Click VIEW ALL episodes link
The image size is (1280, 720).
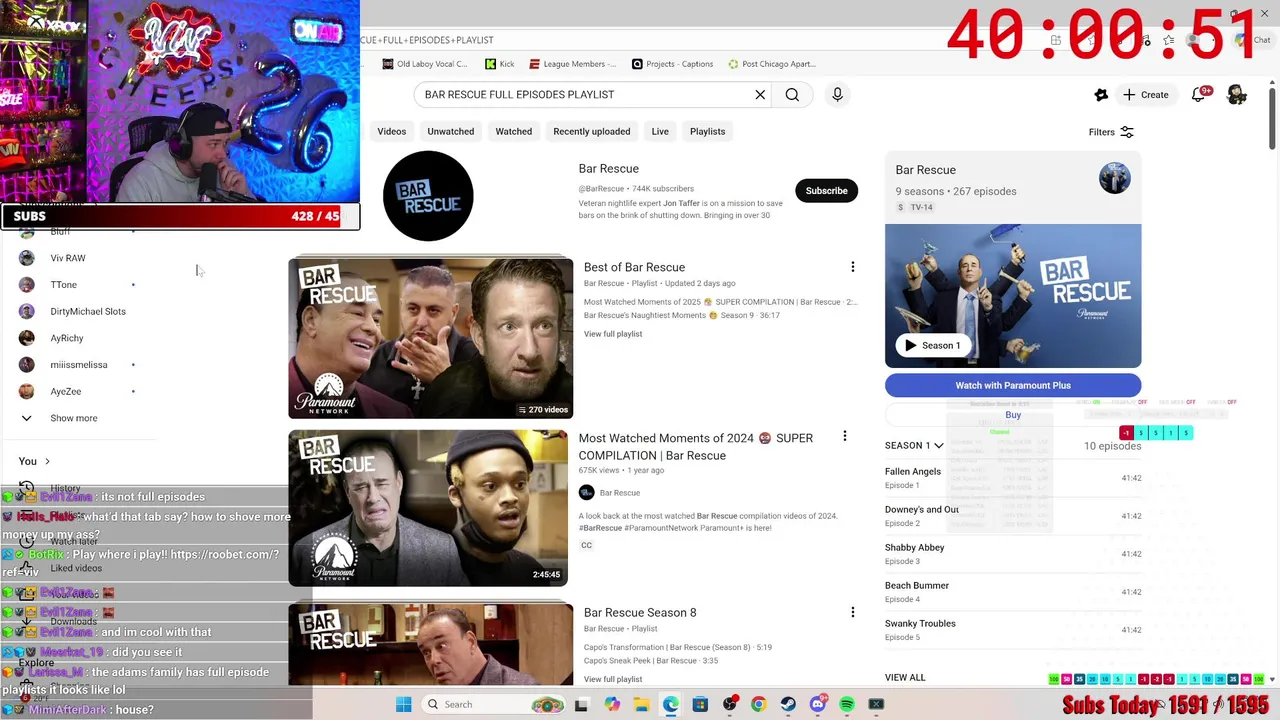click(x=905, y=677)
